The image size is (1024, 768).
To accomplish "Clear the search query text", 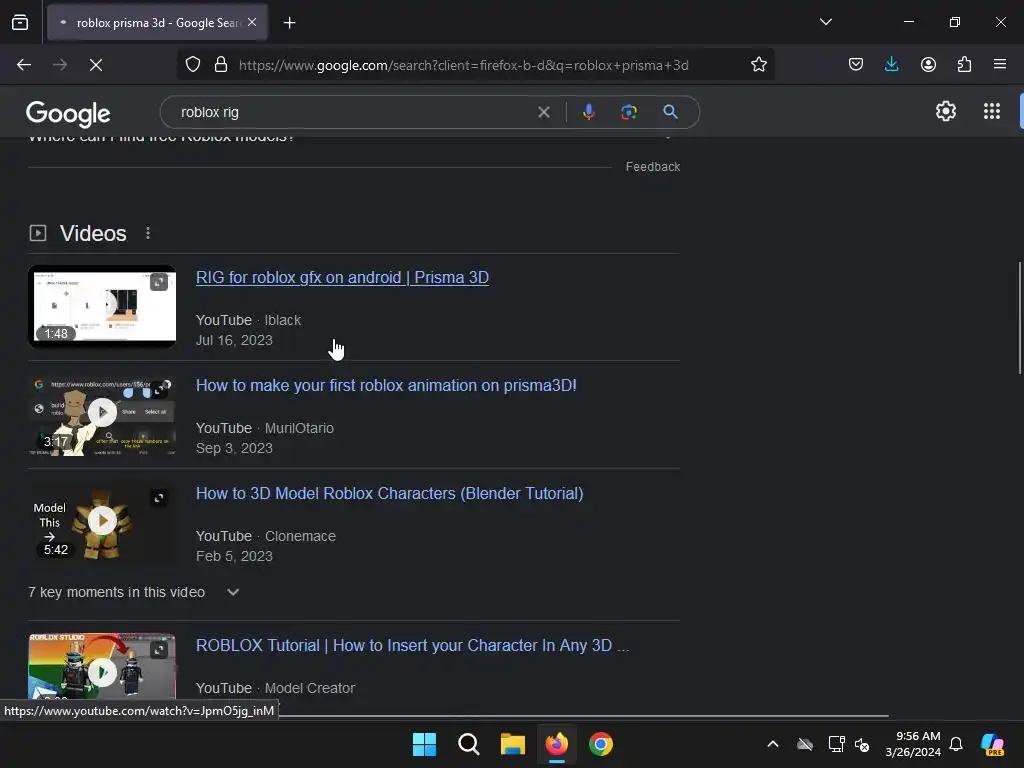I will click(543, 112).
